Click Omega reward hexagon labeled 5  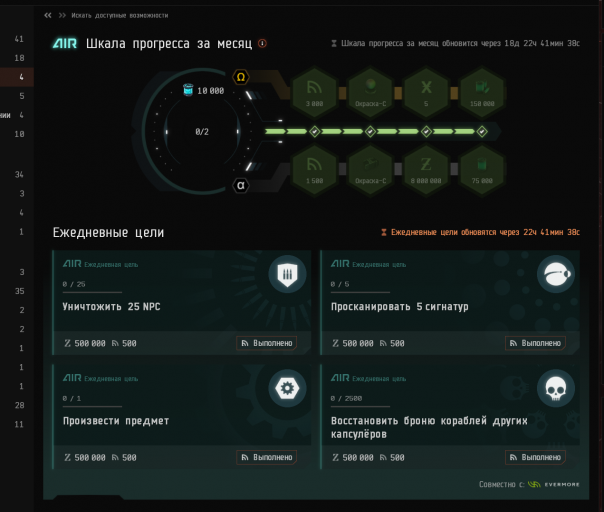pos(426,93)
